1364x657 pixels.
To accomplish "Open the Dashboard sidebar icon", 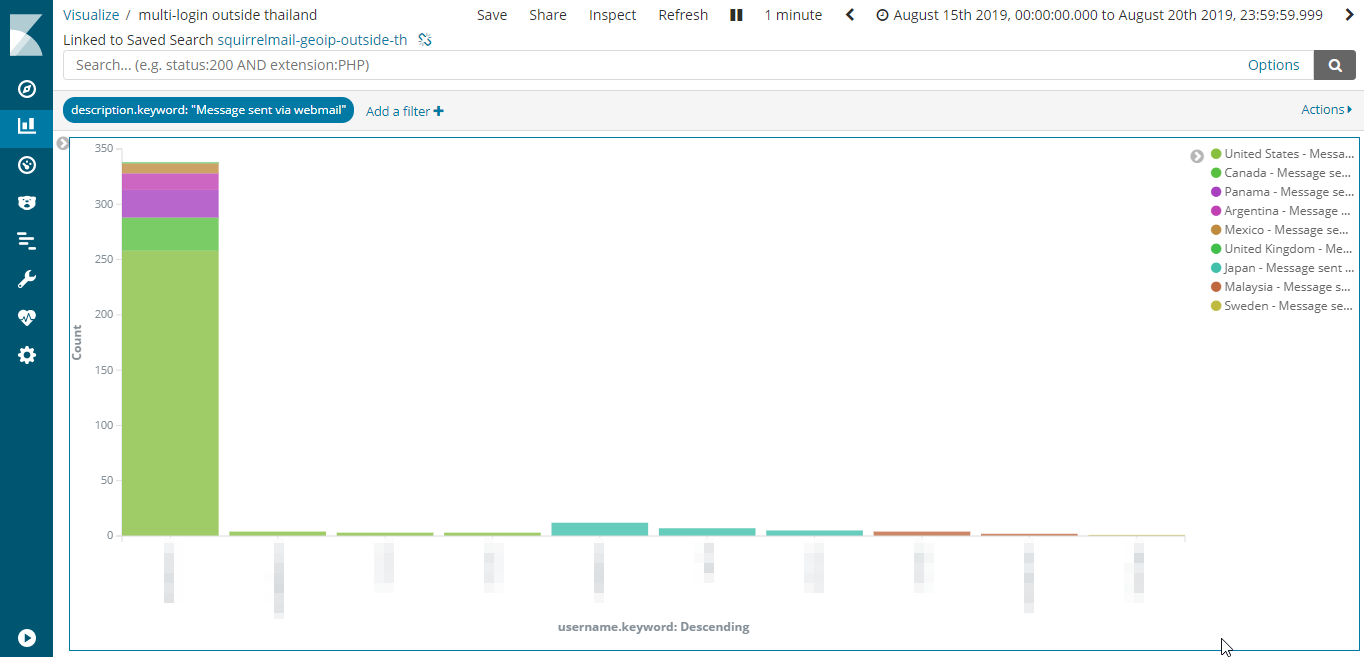I will (x=27, y=165).
